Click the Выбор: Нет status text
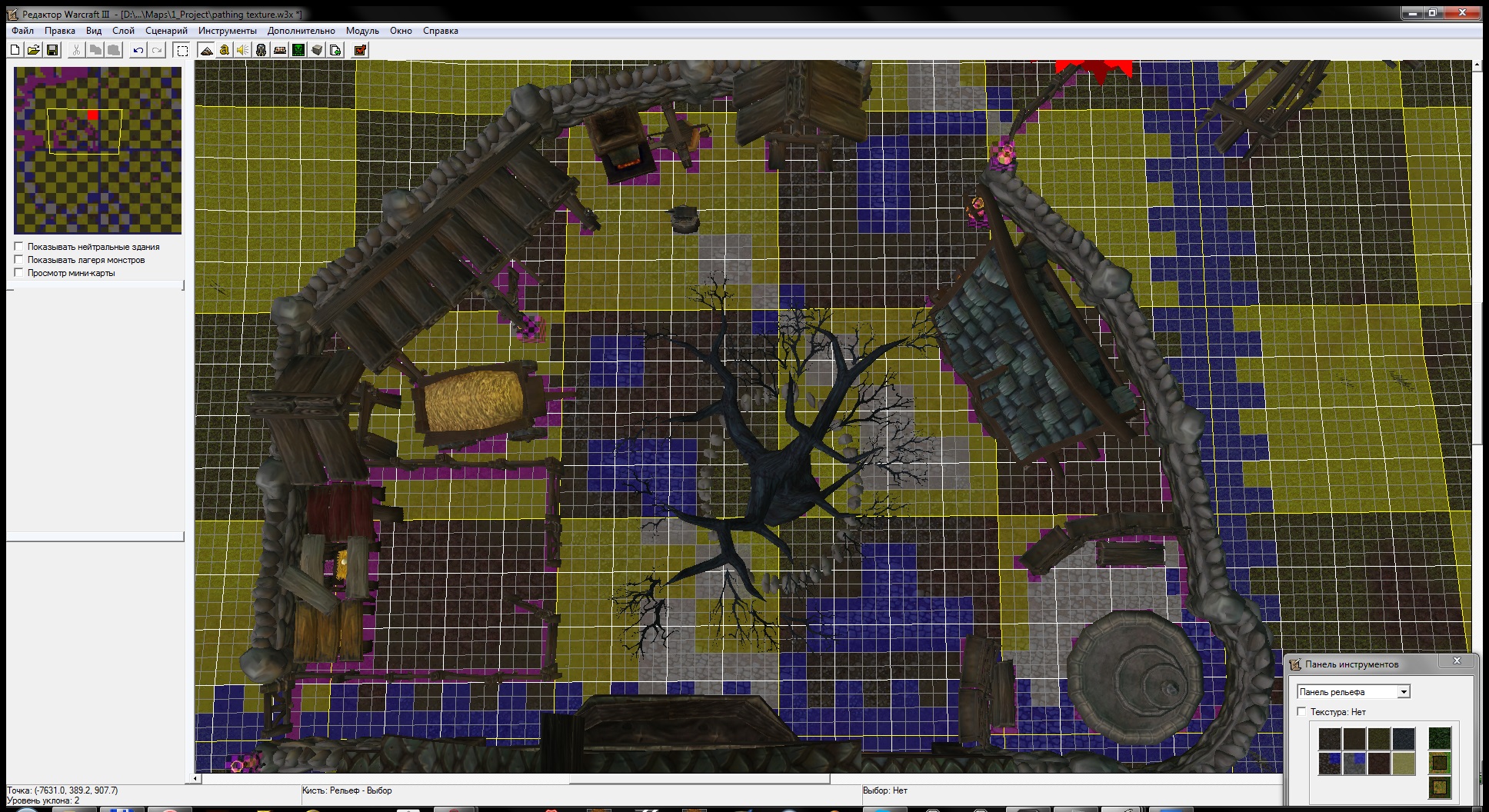Screen dimensions: 1489x812 (x=885, y=790)
